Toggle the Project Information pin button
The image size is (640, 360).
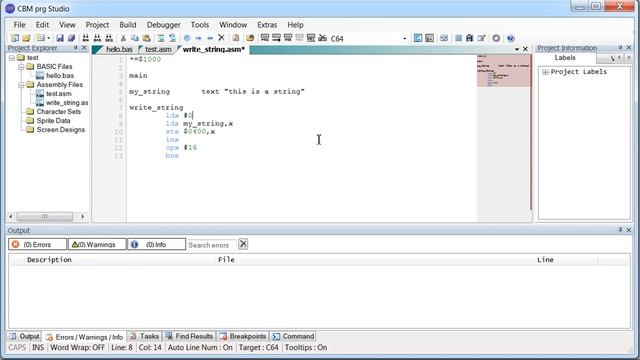(x=620, y=48)
